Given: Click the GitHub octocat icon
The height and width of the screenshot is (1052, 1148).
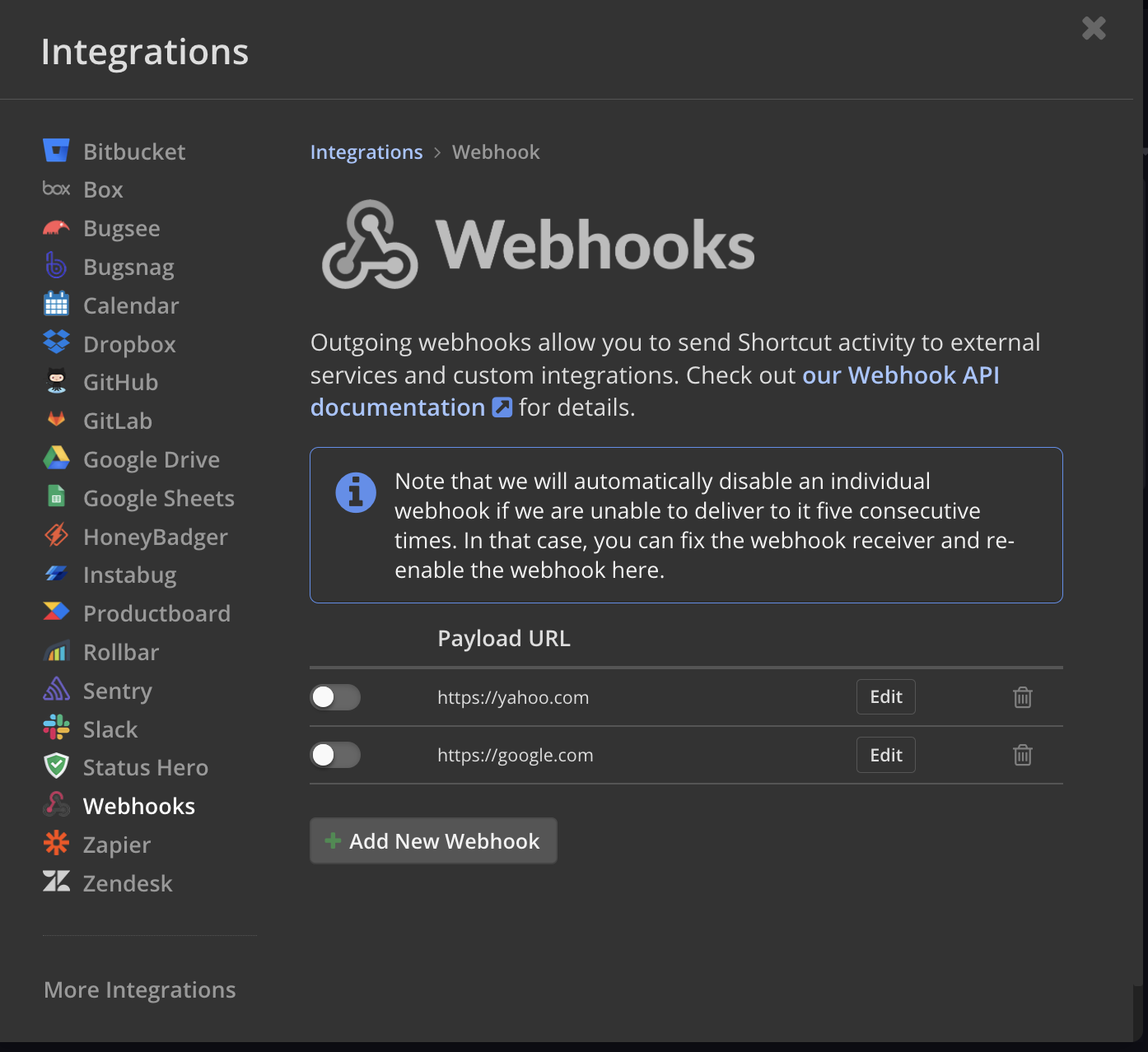Looking at the screenshot, I should 56,381.
